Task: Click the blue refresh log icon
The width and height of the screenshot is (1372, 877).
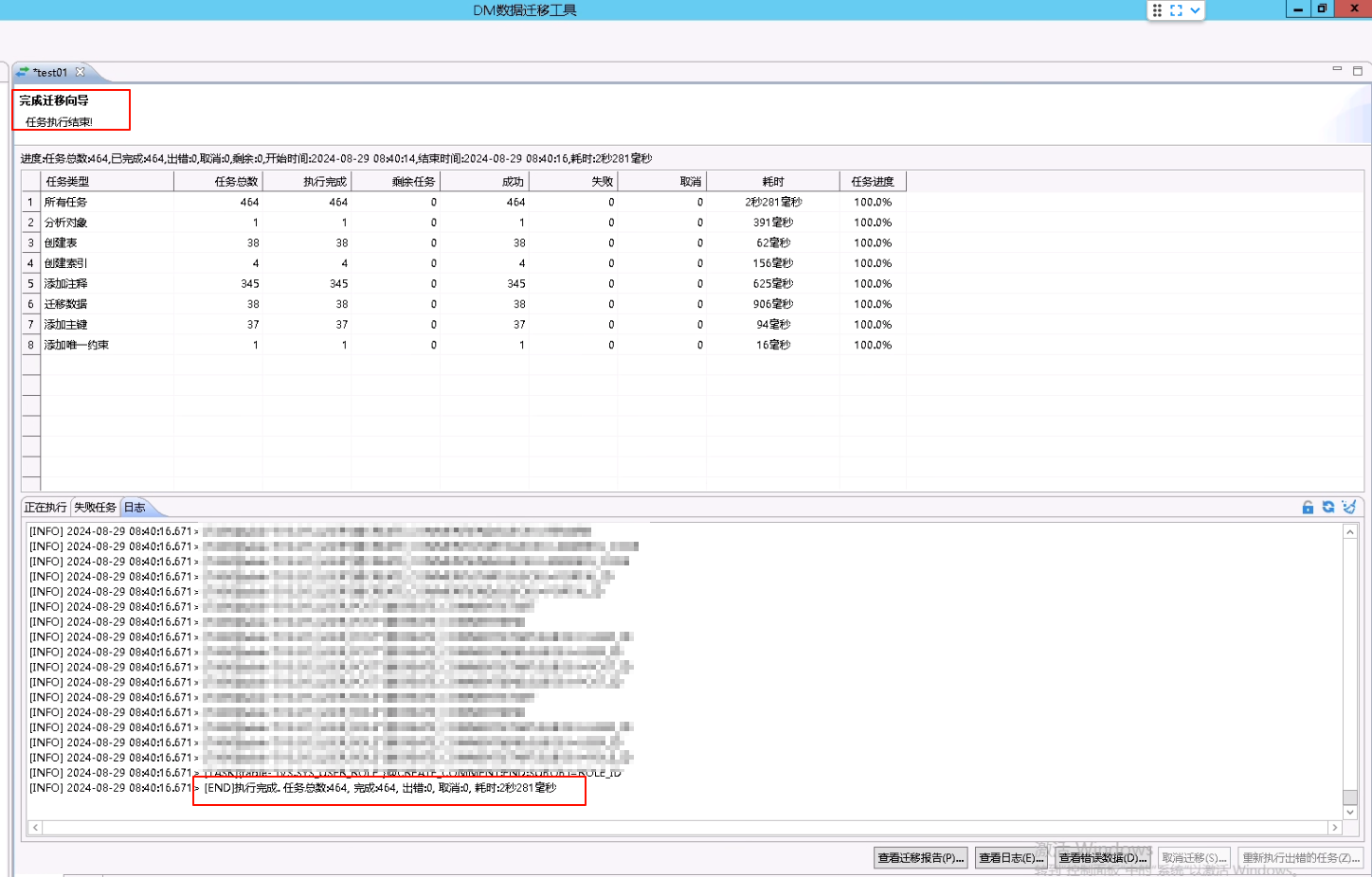Action: pyautogui.click(x=1328, y=508)
